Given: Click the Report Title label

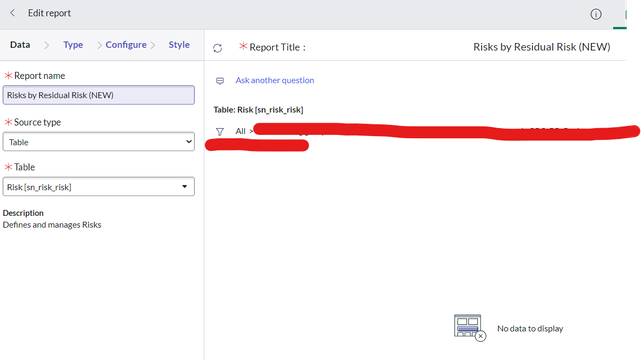Looking at the screenshot, I should point(277,47).
